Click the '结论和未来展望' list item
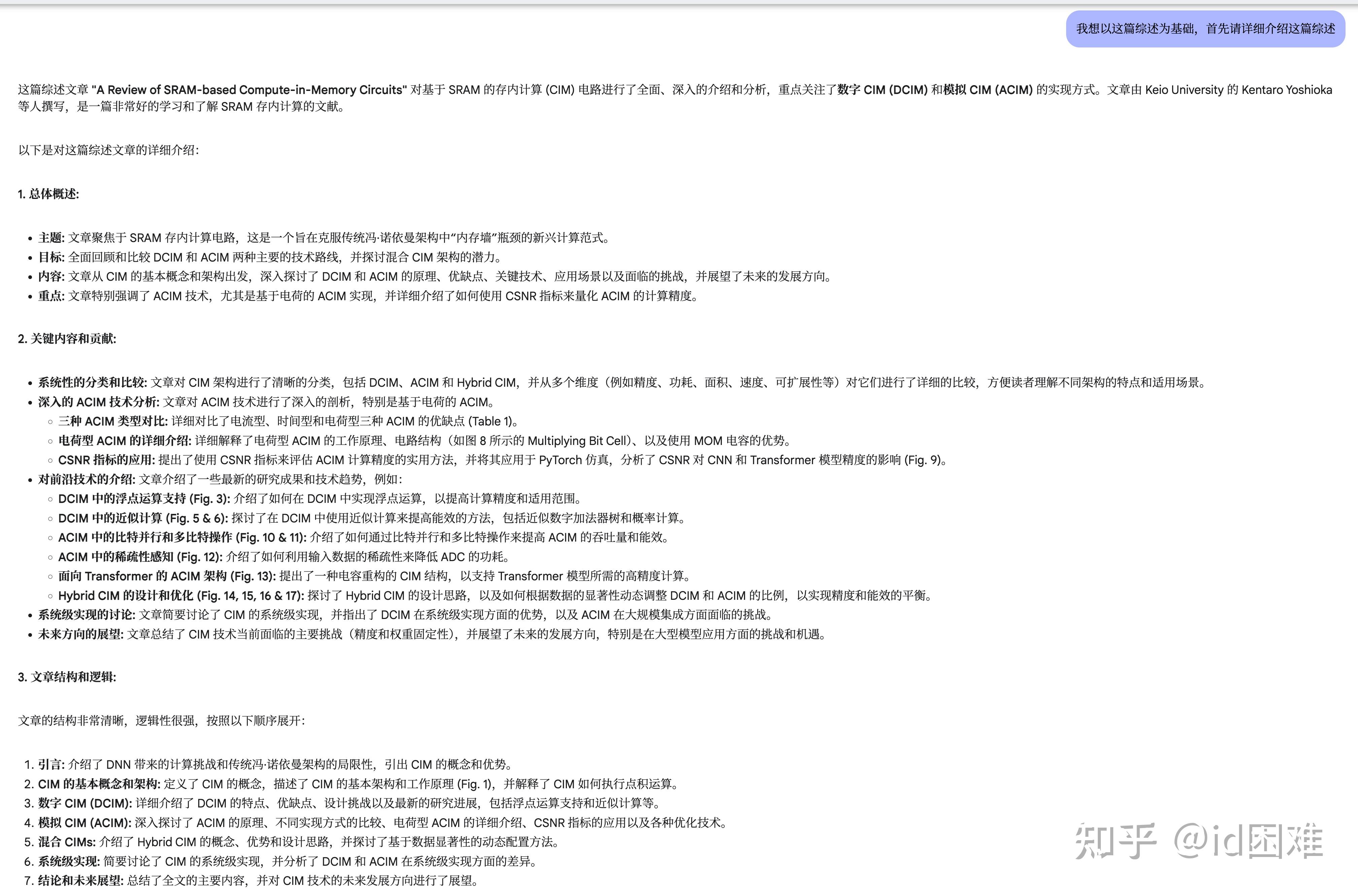Viewport: 1358px width, 896px height. pos(80,881)
